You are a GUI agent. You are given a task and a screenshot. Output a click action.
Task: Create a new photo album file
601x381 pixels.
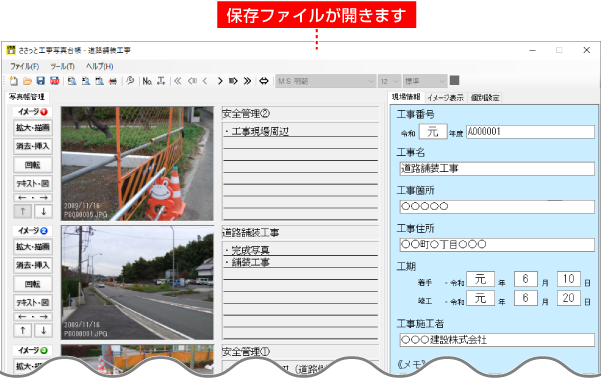[13, 81]
